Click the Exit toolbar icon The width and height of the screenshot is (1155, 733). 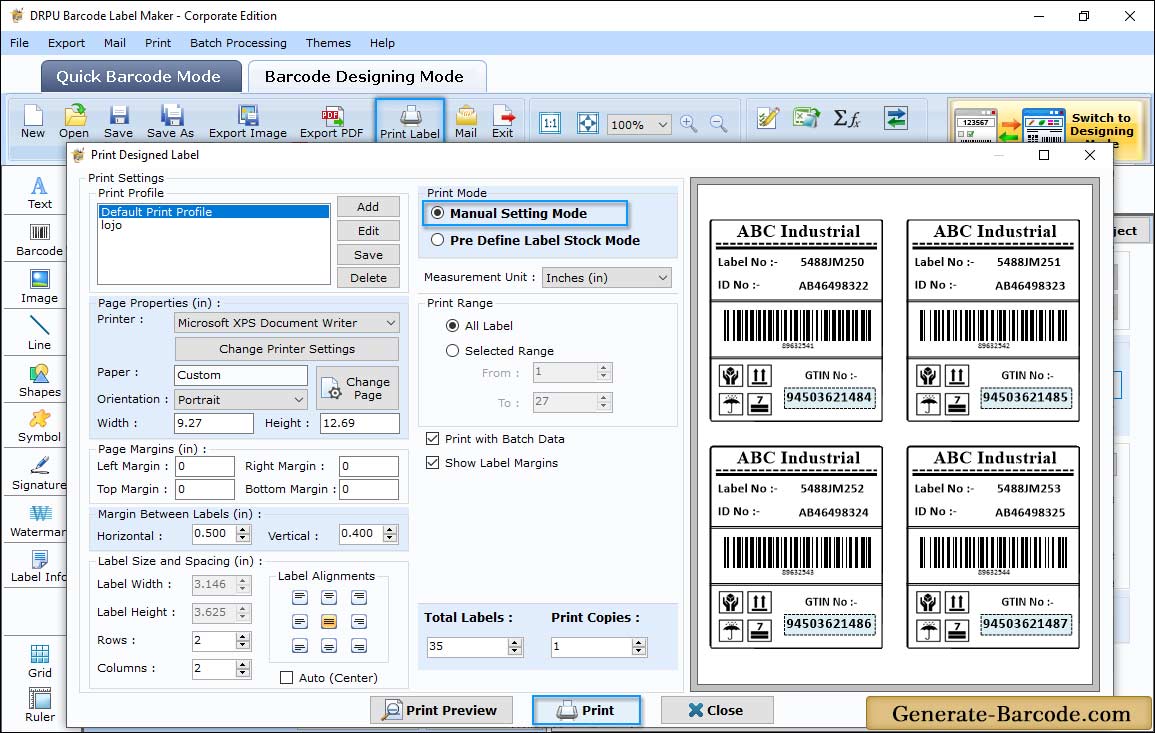503,122
